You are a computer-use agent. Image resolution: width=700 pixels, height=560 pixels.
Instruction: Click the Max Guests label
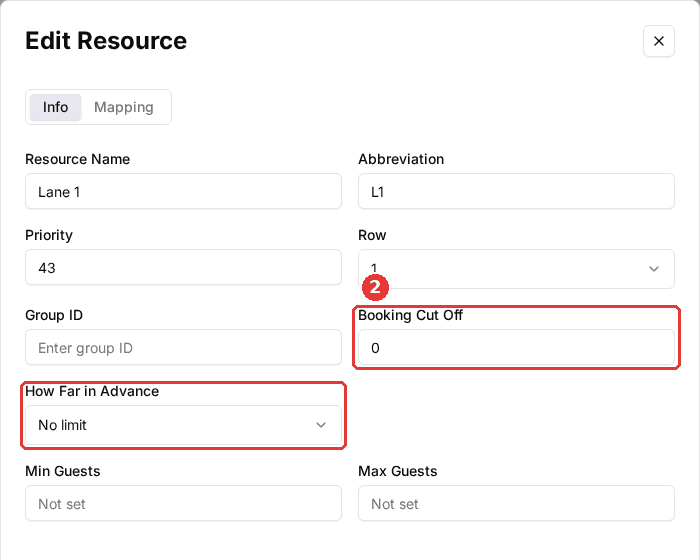click(397, 471)
